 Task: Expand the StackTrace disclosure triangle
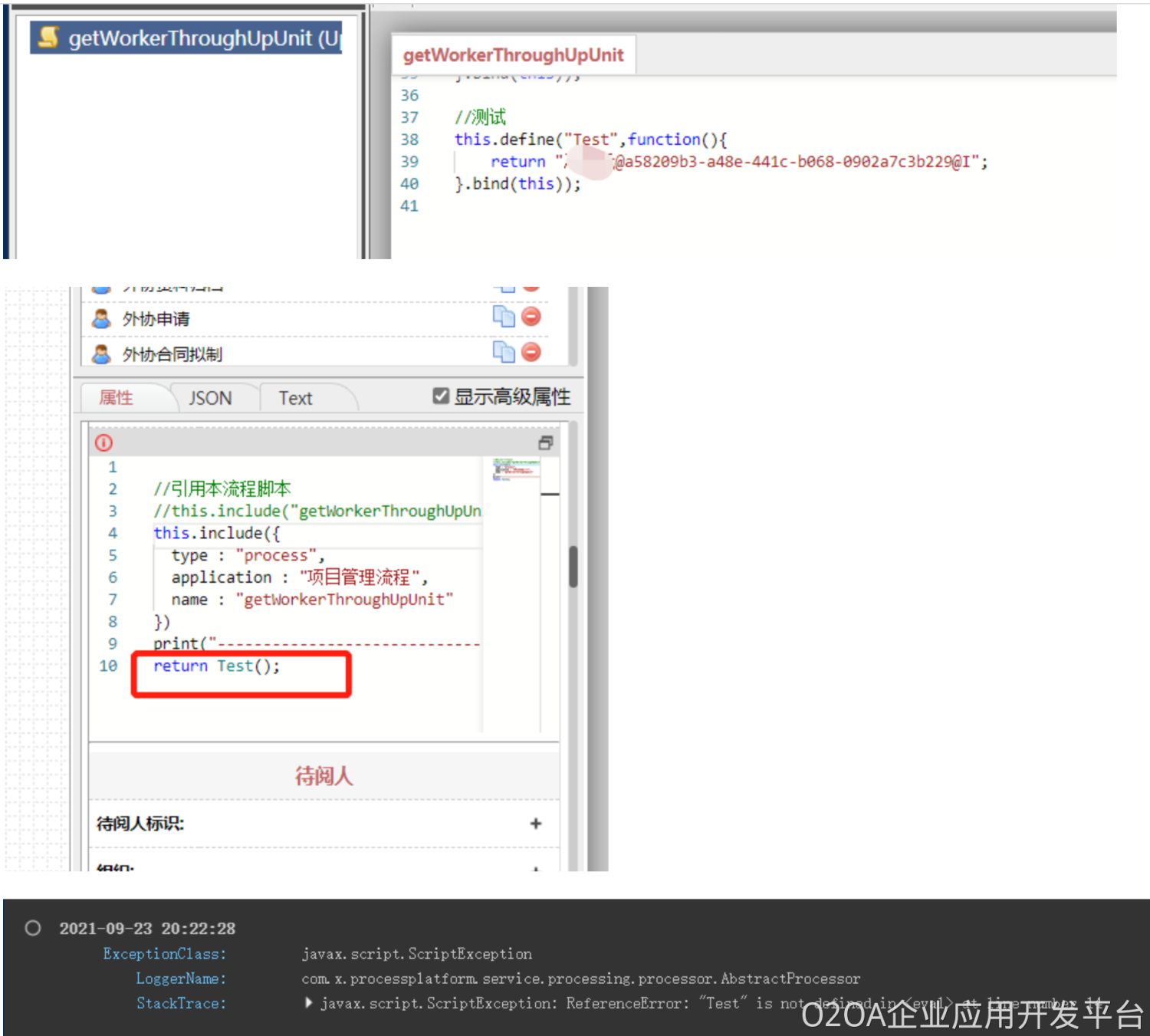point(309,1002)
